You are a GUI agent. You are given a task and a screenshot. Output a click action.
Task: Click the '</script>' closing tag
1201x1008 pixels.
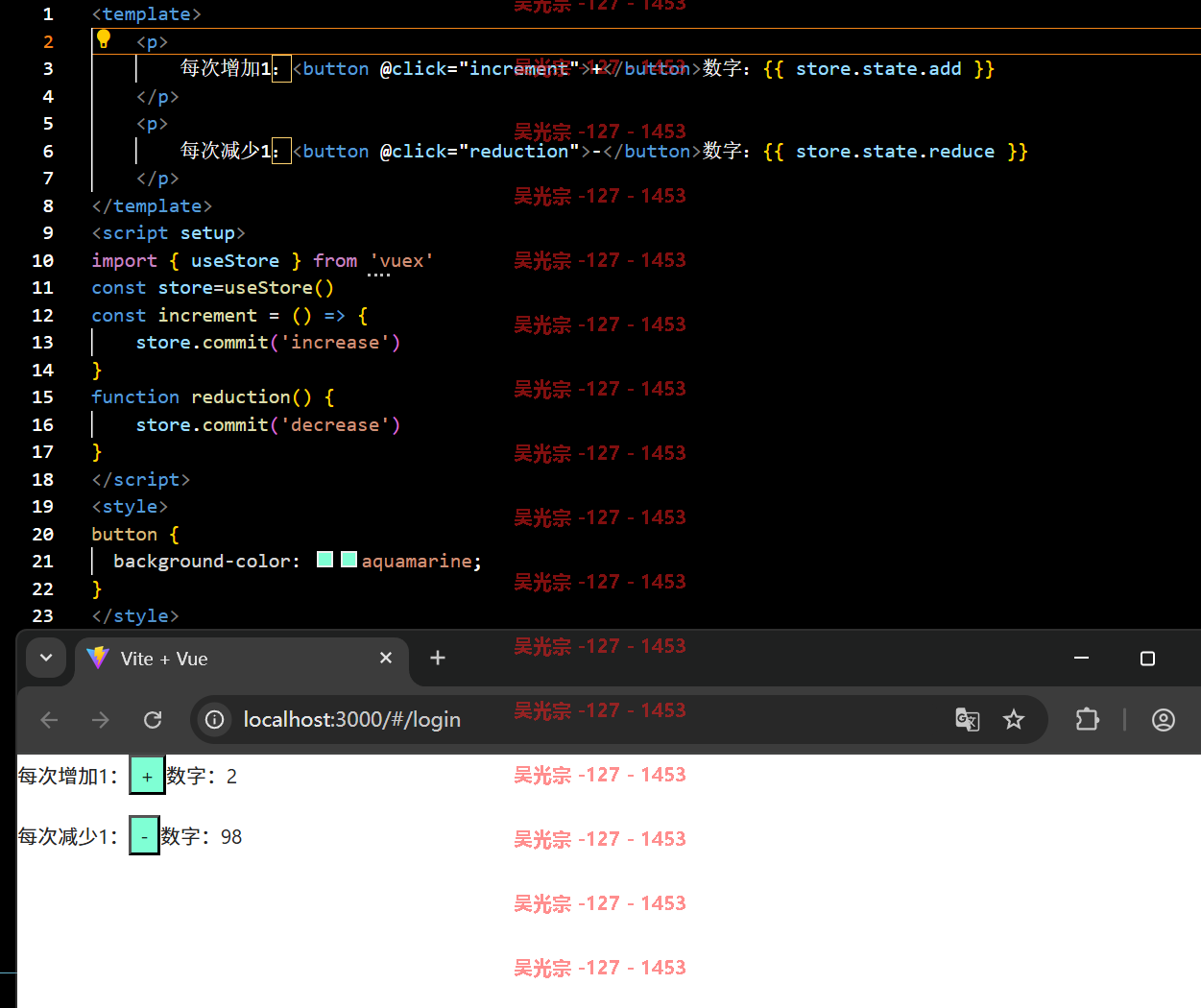point(141,479)
